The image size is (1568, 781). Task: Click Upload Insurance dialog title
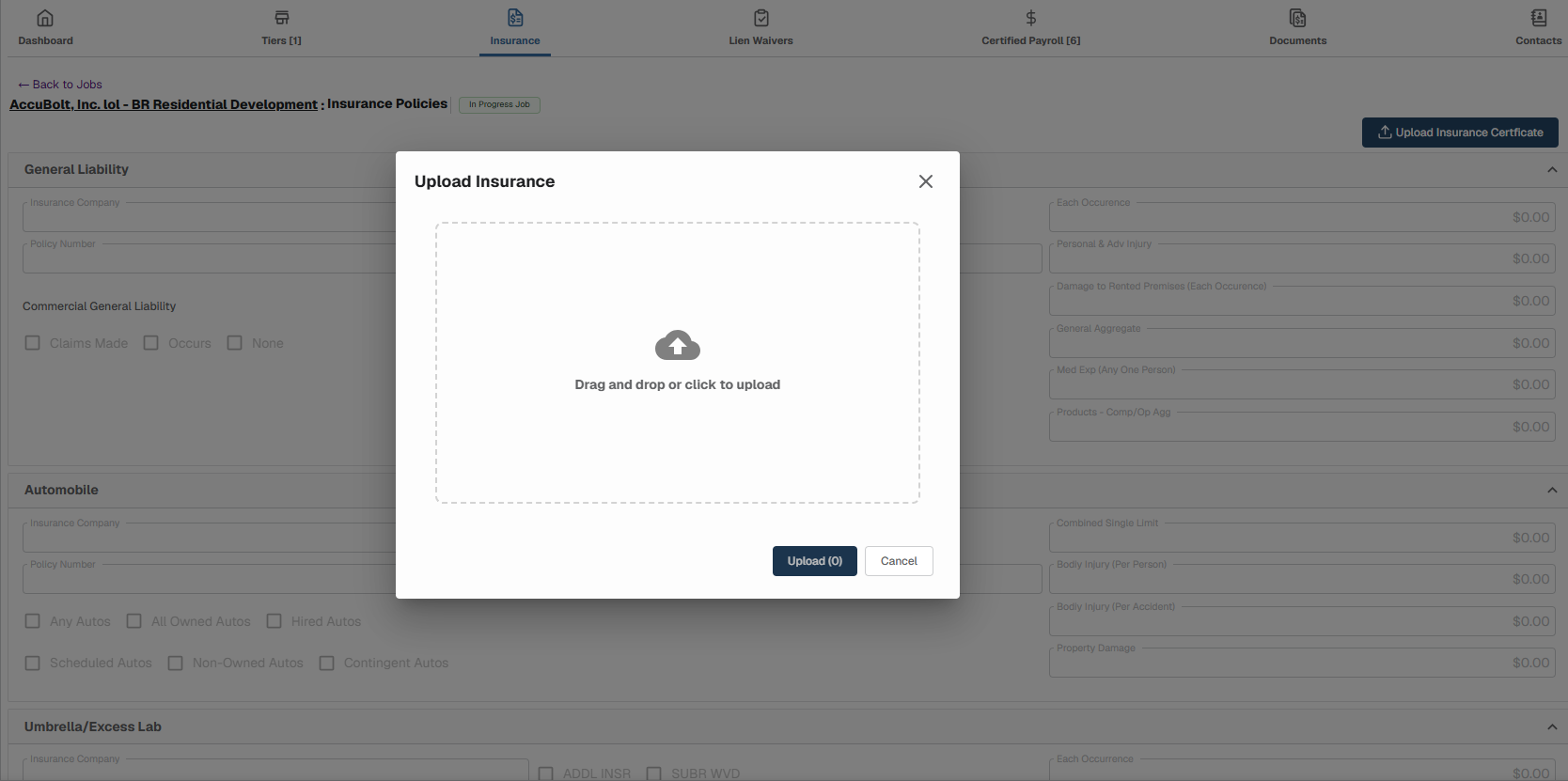pyautogui.click(x=484, y=181)
